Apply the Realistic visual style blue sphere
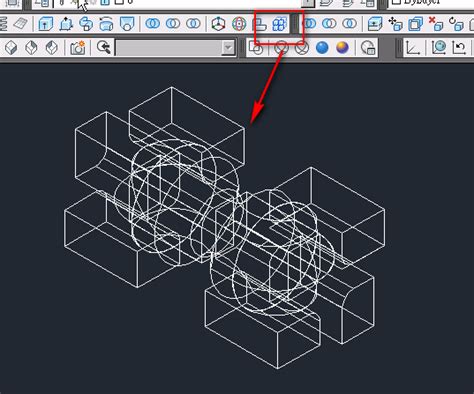Screen dimensions: 474x394 pyautogui.click(x=322, y=48)
